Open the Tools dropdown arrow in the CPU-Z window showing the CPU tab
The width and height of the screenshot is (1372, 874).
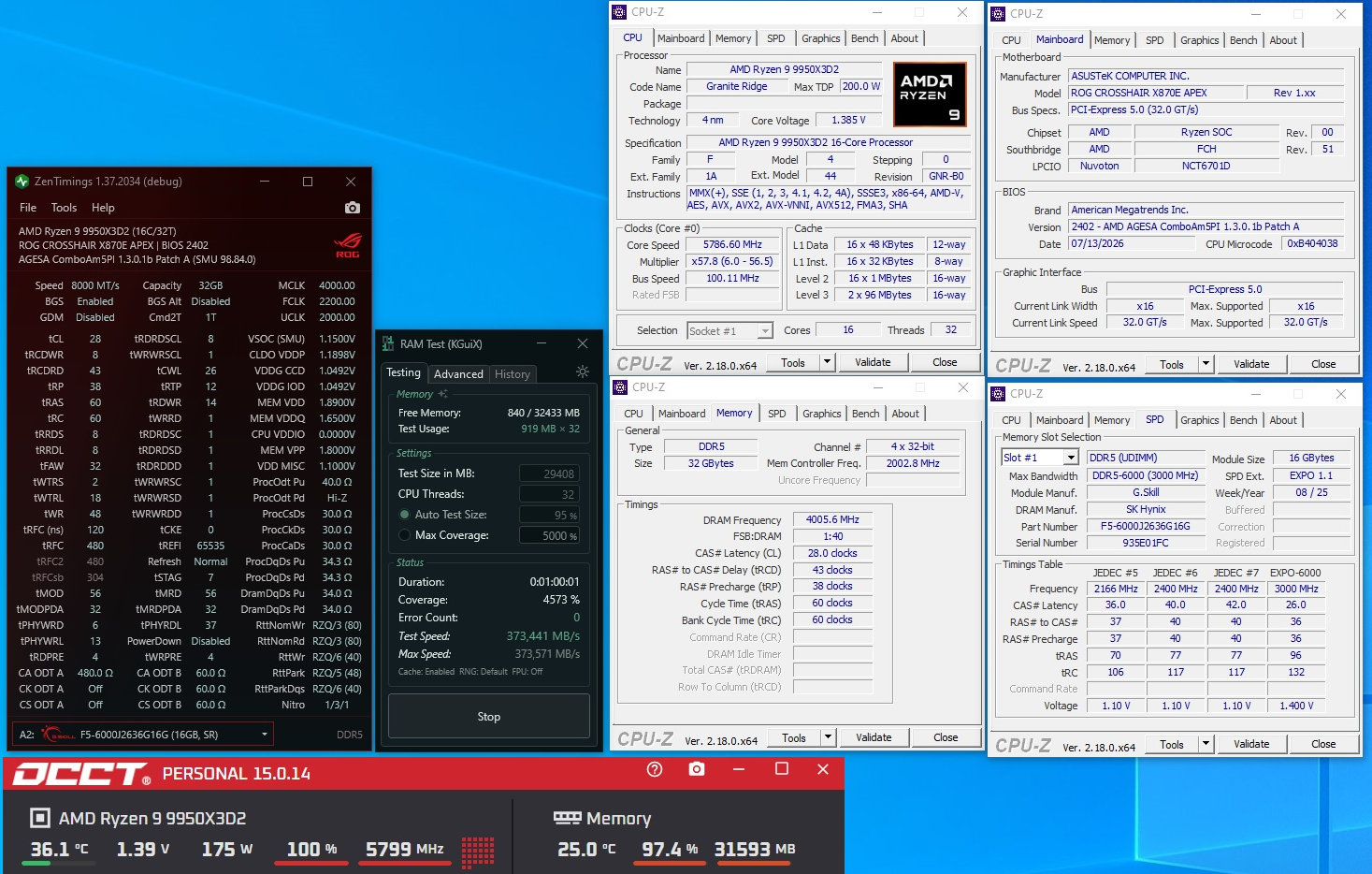point(827,362)
